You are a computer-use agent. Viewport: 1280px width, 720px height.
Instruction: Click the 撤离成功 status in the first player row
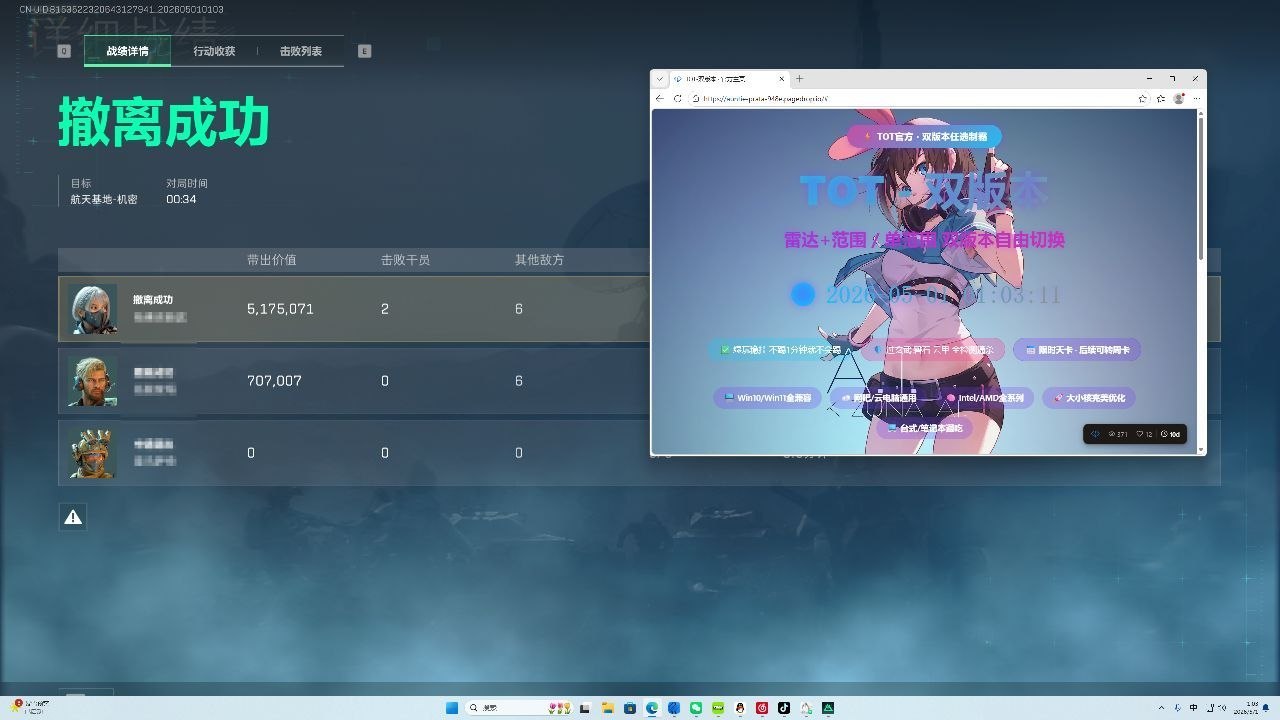[x=153, y=300]
